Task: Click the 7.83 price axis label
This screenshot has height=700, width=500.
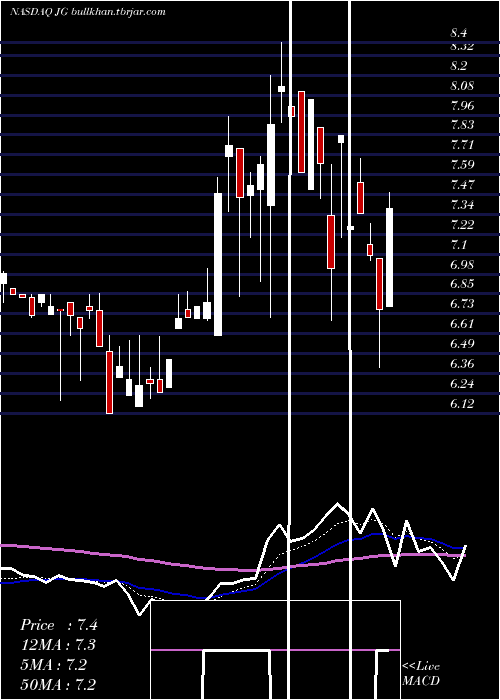Action: (x=462, y=125)
